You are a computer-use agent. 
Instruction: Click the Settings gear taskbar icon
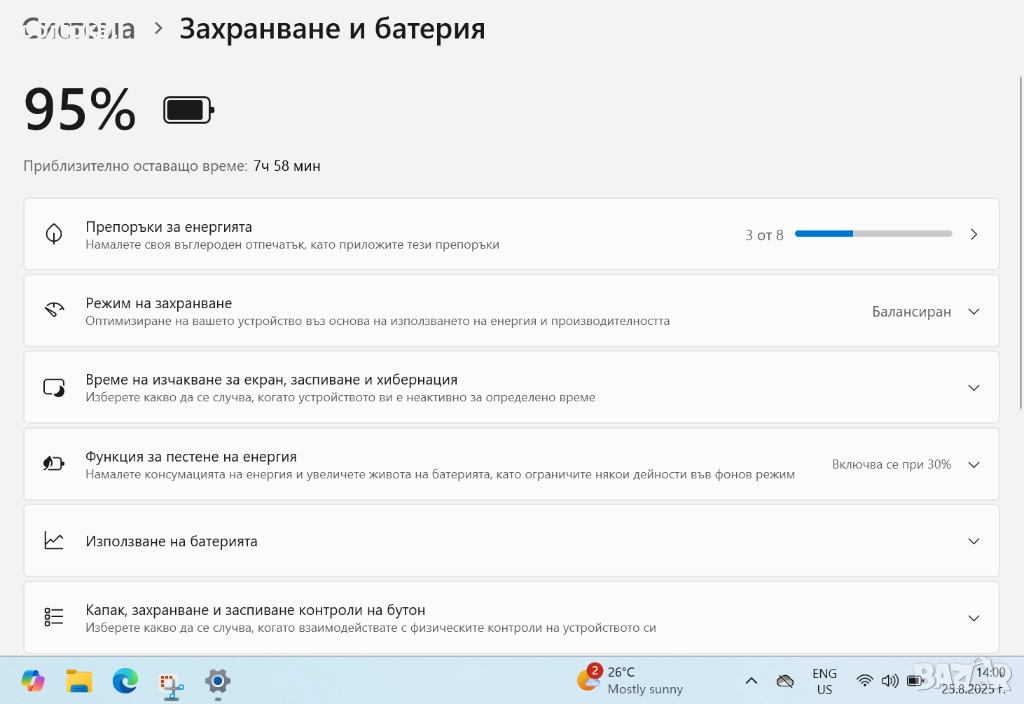click(x=217, y=681)
